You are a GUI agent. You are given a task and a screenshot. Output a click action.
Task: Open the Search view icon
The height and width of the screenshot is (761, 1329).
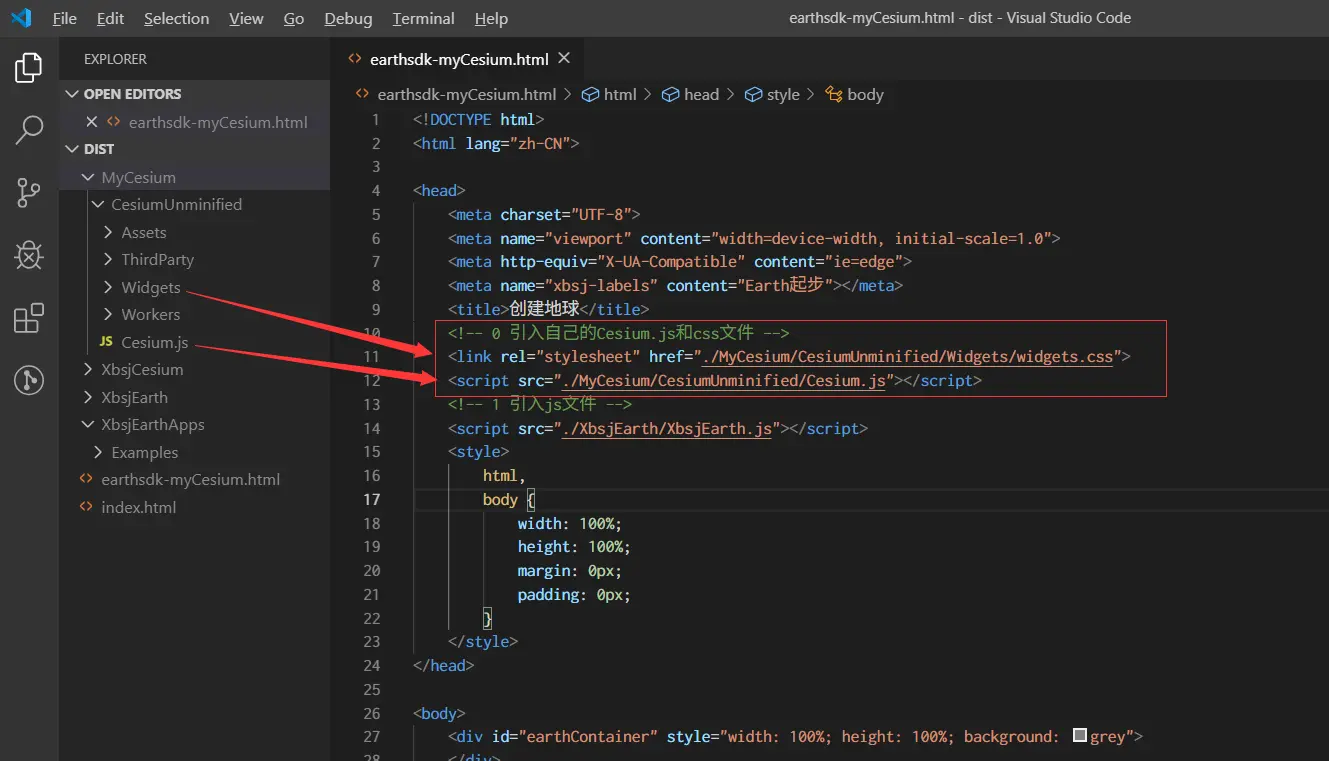(29, 130)
